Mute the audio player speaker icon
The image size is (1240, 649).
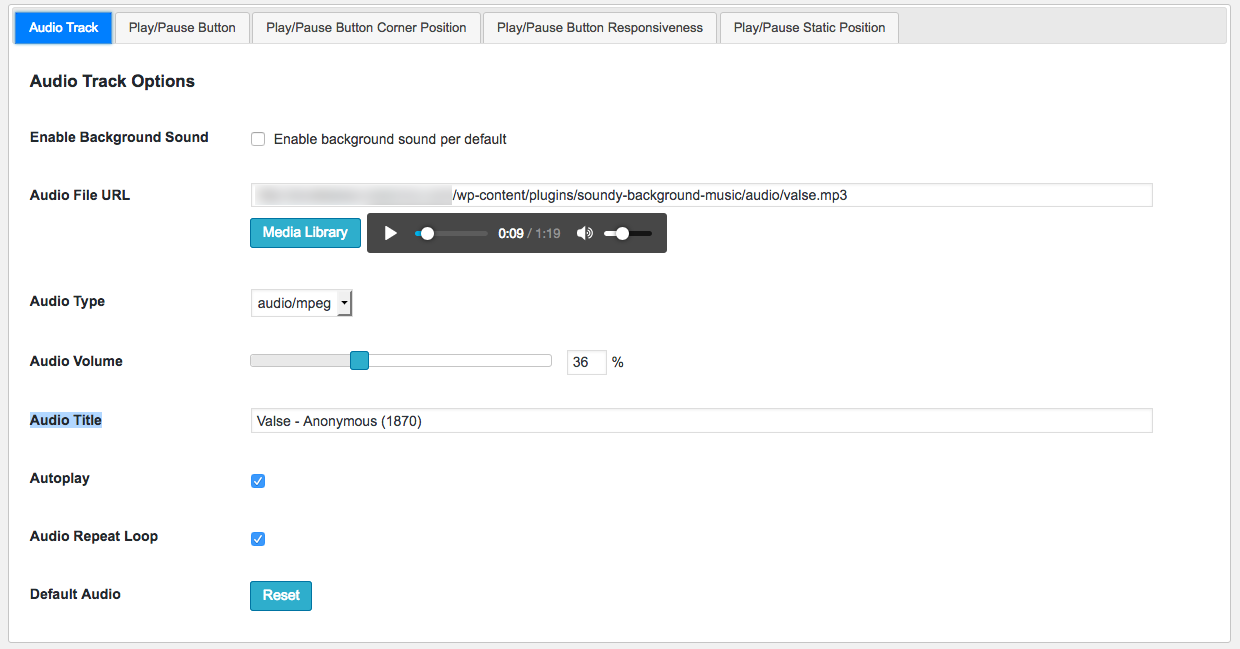click(585, 233)
